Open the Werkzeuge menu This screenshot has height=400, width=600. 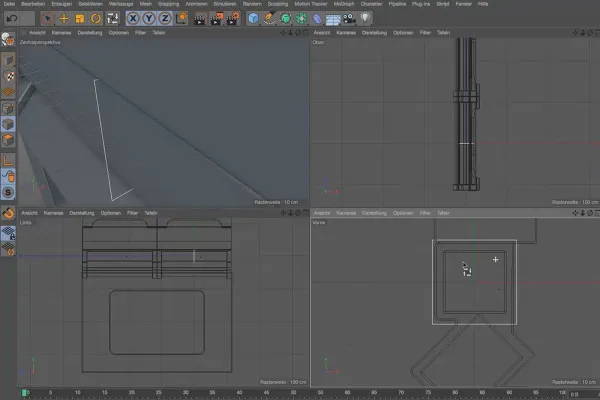click(x=121, y=4)
